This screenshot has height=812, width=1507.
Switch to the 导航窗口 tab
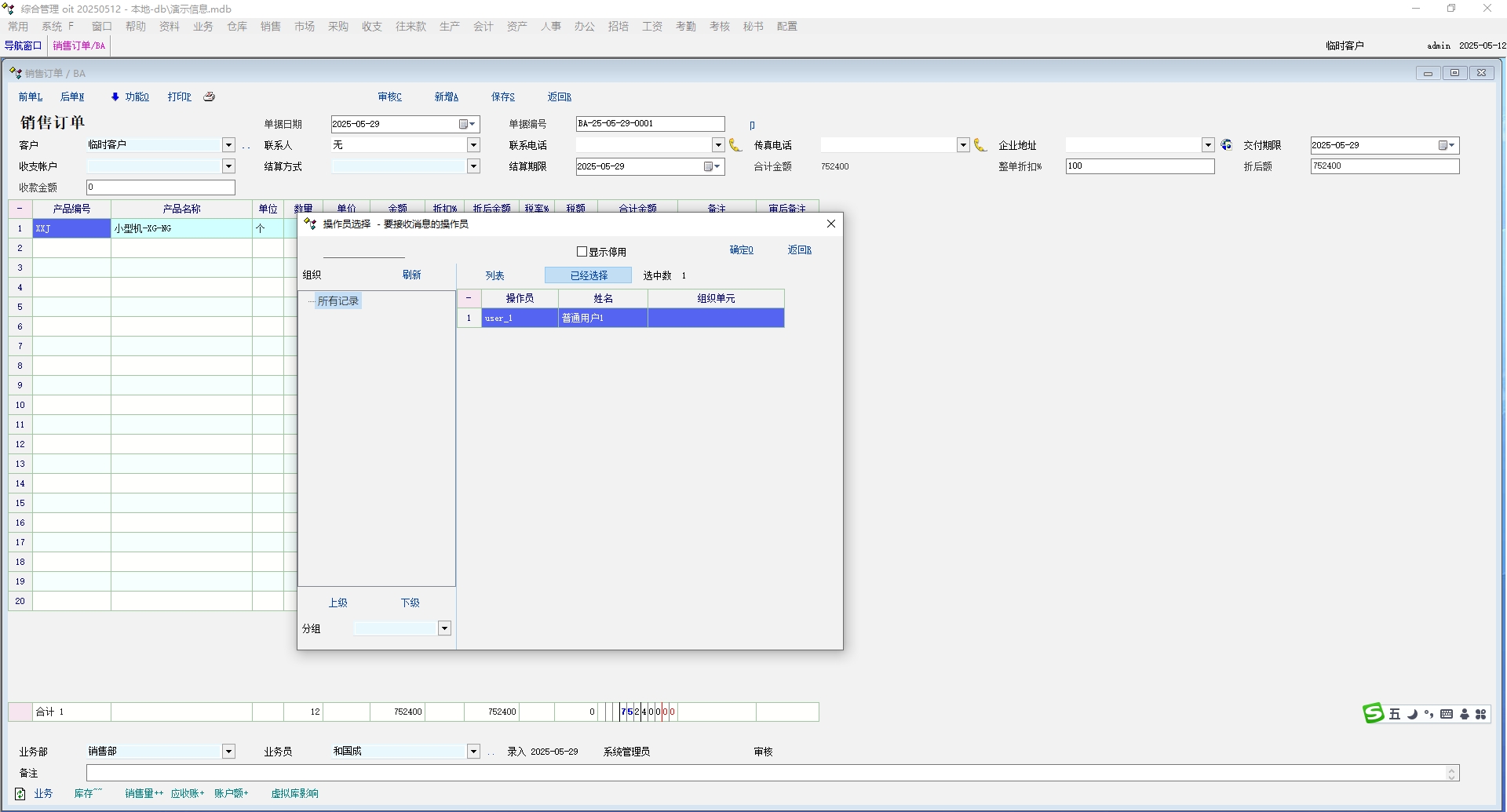pyautogui.click(x=23, y=46)
